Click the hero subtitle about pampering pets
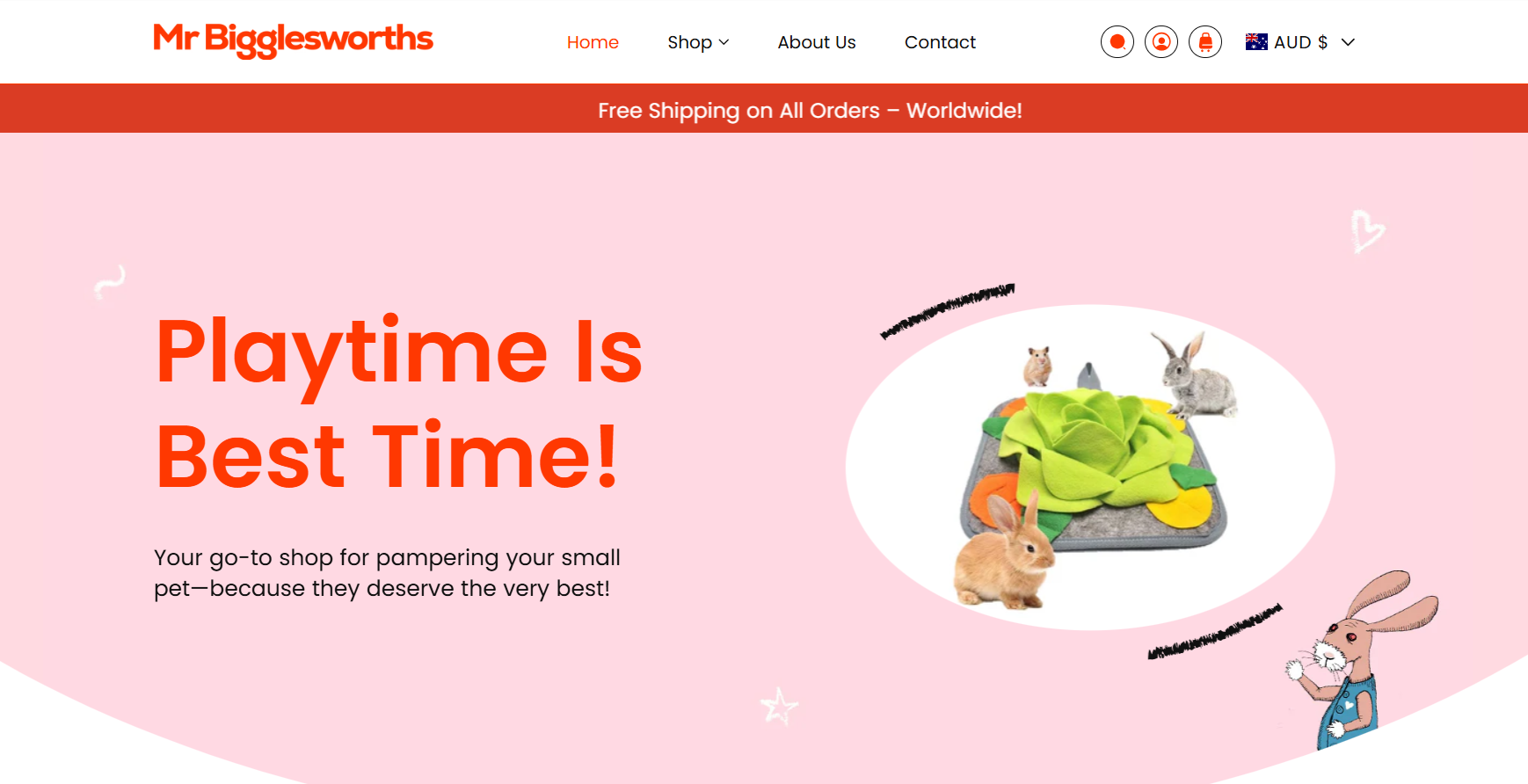Screen dimensions: 1528x784 point(387,573)
